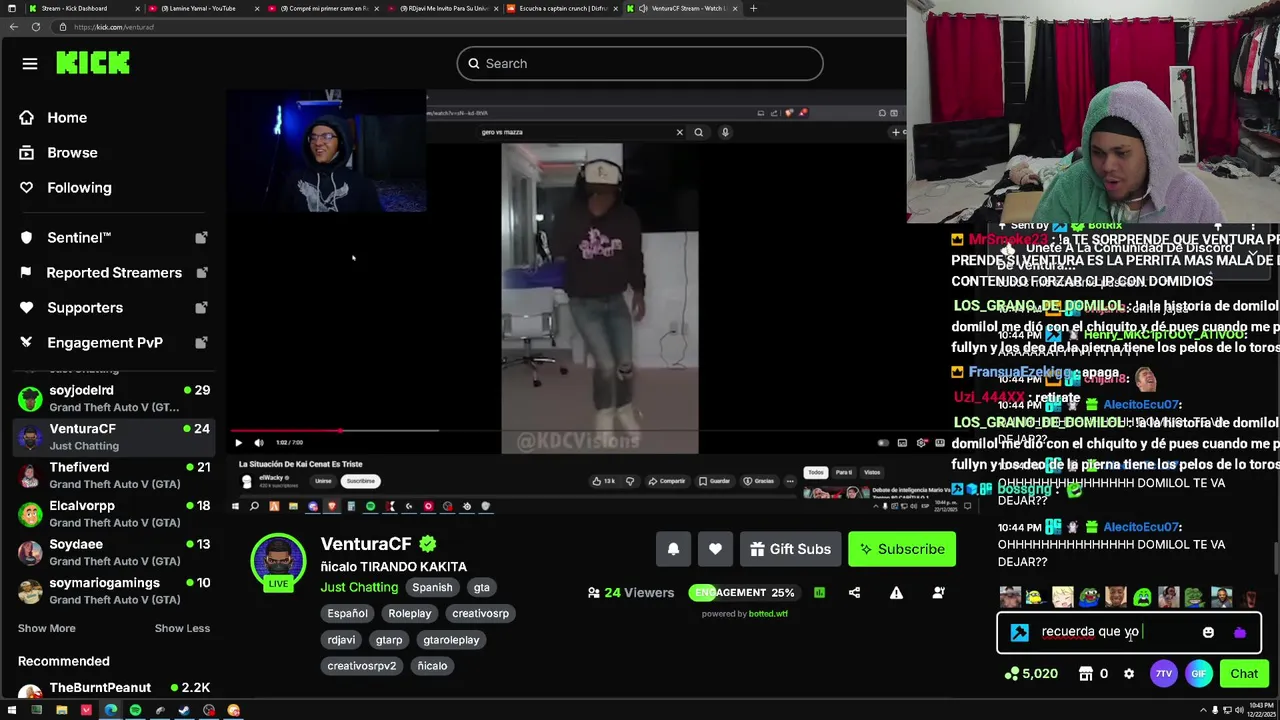
Task: Click the green Kick logo
Action: tap(93, 63)
